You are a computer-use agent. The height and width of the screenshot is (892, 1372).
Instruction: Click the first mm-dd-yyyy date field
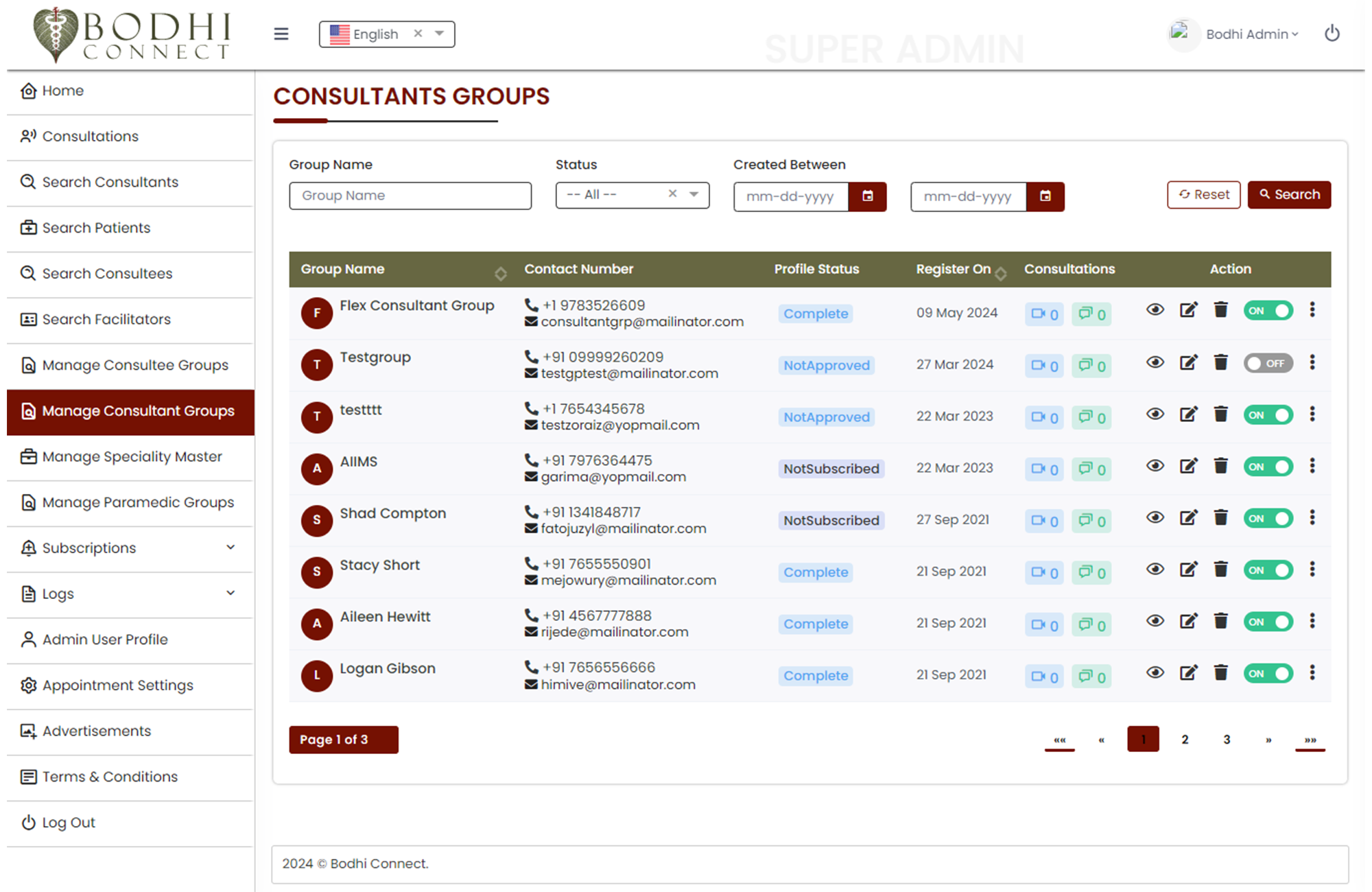click(791, 197)
